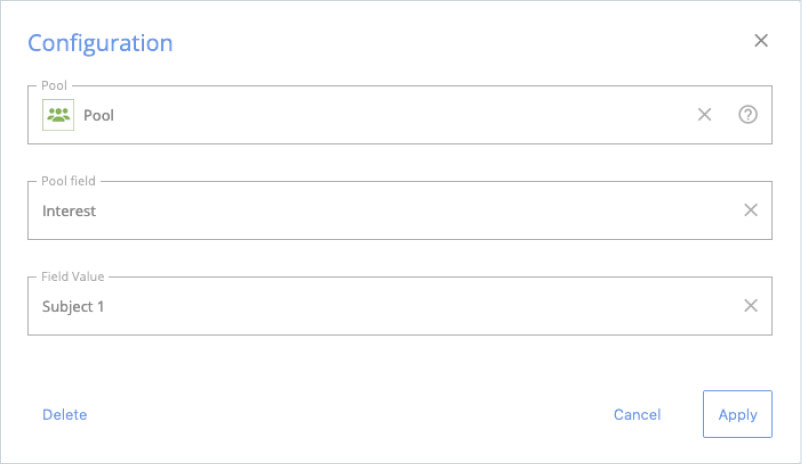Clear the selected Pool value

704,115
